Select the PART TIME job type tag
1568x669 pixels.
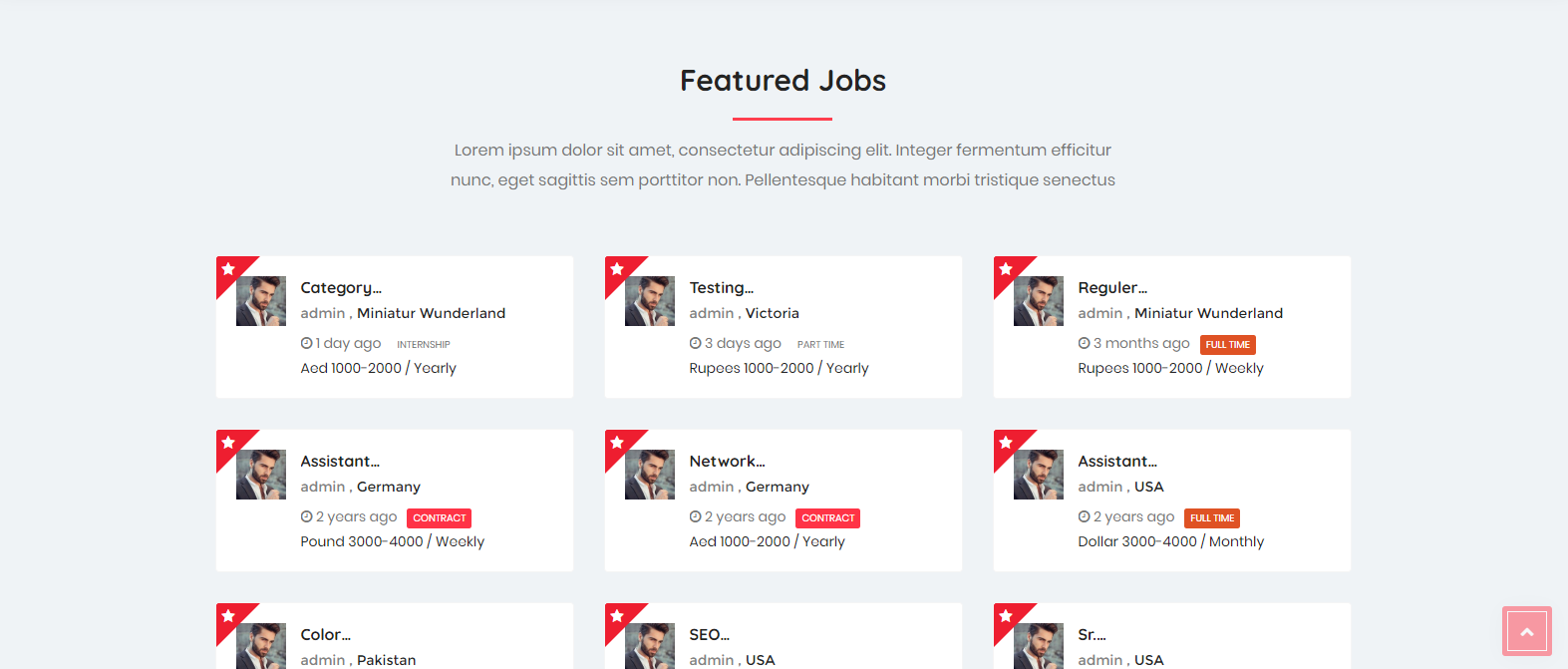820,345
